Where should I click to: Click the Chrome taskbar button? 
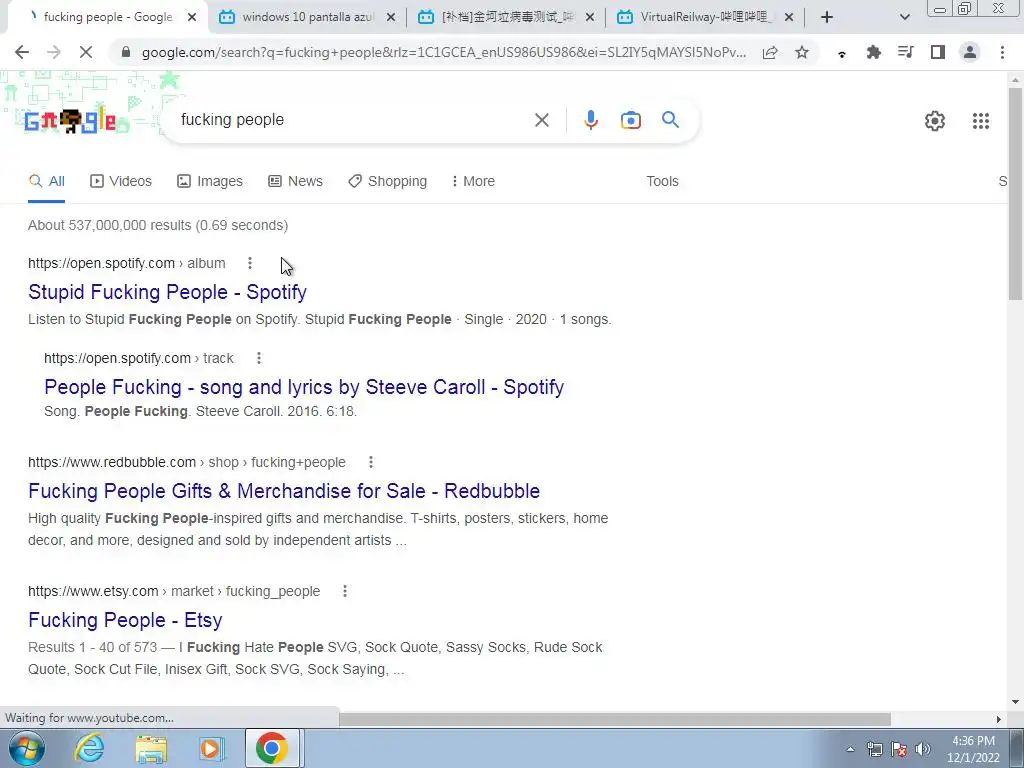click(272, 748)
